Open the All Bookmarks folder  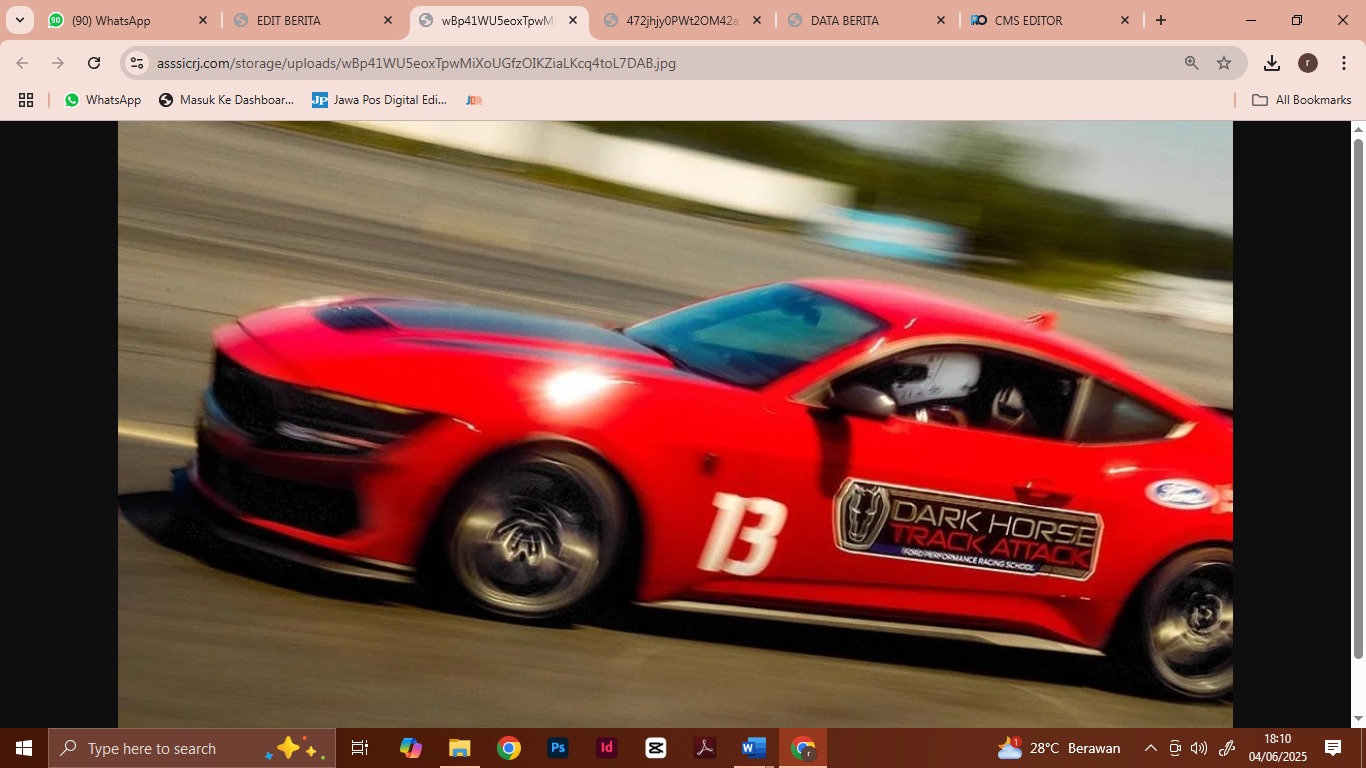click(1301, 100)
